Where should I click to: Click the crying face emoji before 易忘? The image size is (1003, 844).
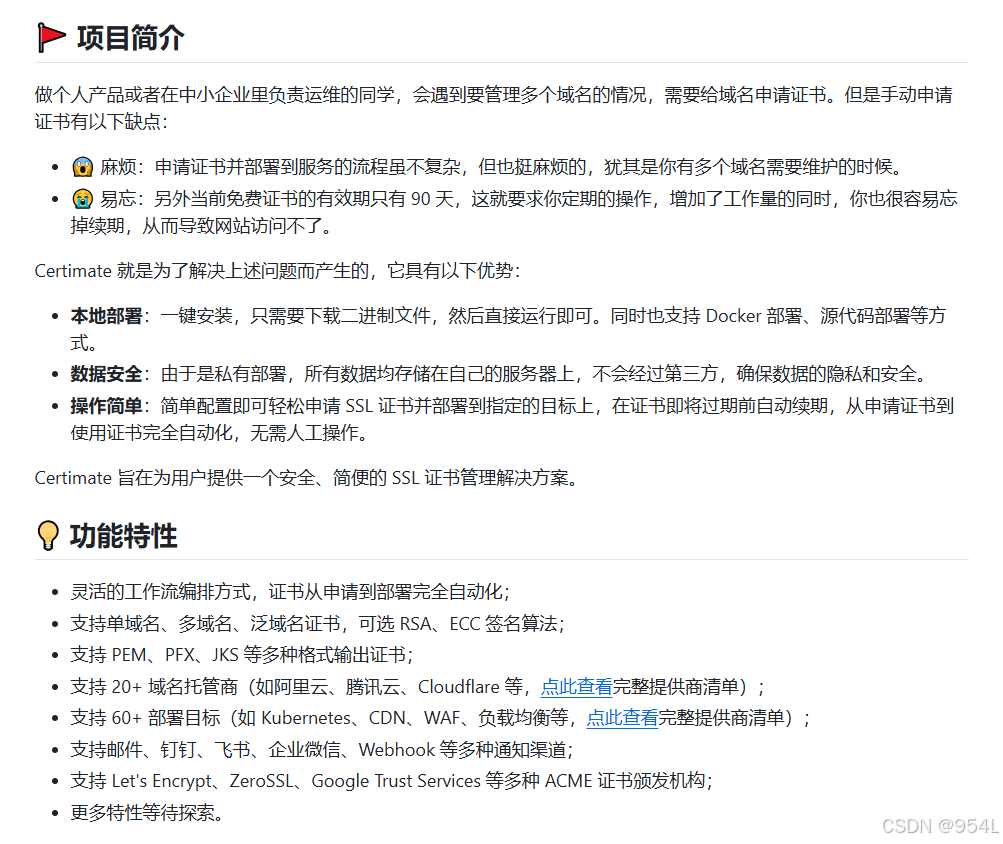(83, 199)
